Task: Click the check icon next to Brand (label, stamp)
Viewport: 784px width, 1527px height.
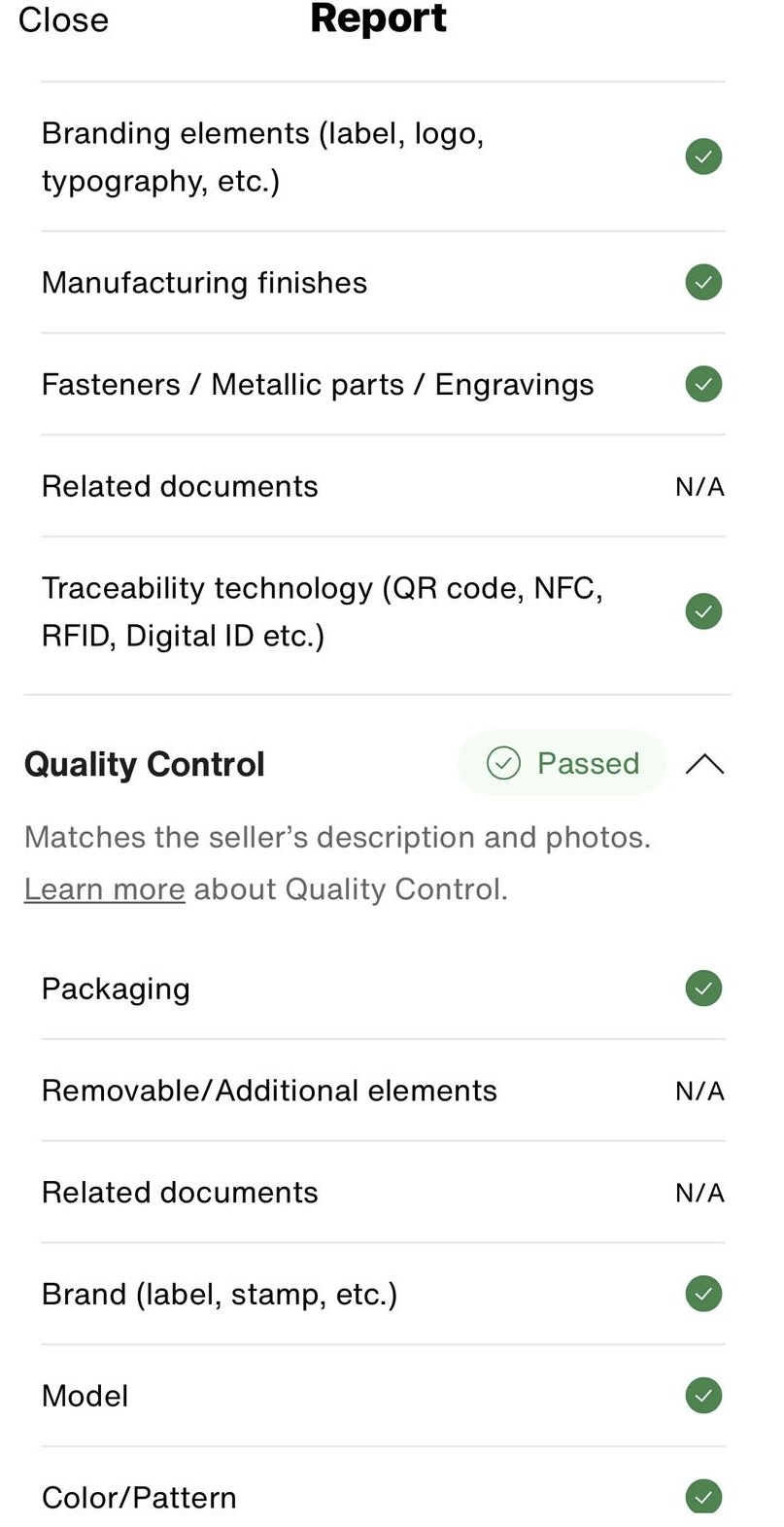Action: (x=703, y=1294)
